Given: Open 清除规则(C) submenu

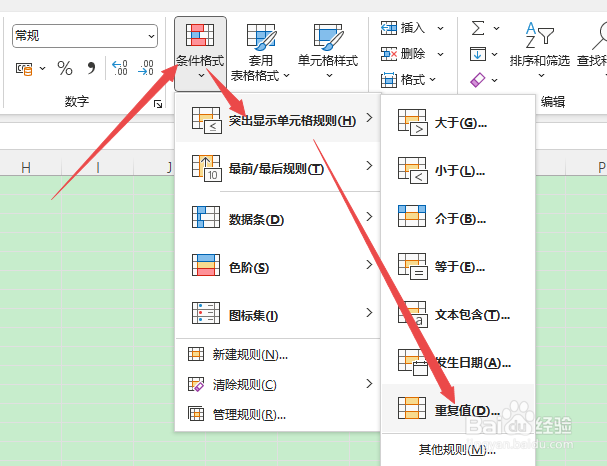Looking at the screenshot, I should coord(278,384).
